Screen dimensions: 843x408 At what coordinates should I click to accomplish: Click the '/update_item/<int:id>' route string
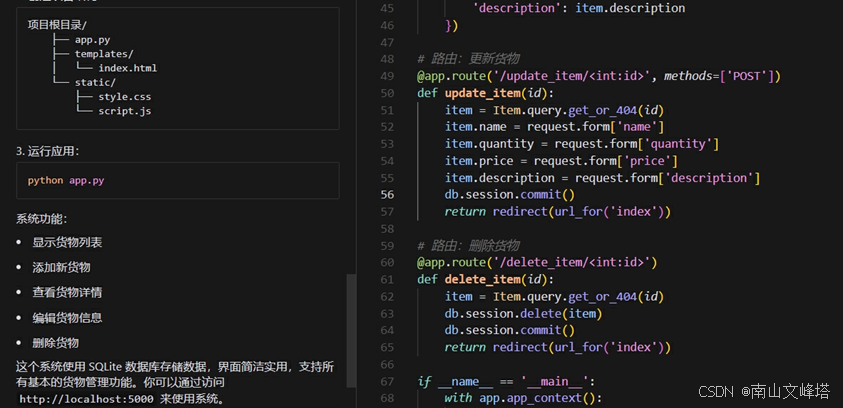pyautogui.click(x=571, y=76)
